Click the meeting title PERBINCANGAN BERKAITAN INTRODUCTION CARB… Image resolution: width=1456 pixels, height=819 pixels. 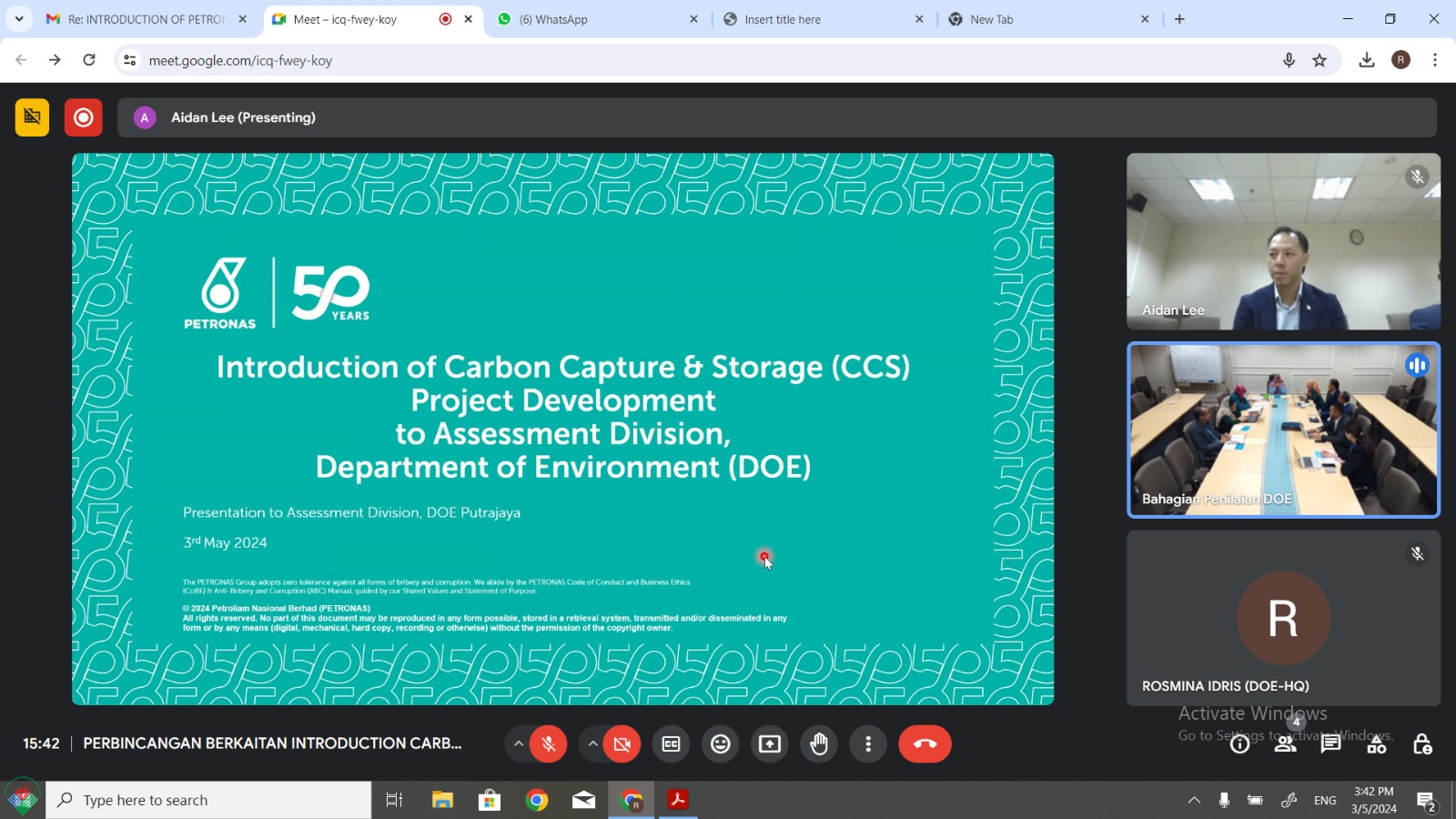click(272, 743)
